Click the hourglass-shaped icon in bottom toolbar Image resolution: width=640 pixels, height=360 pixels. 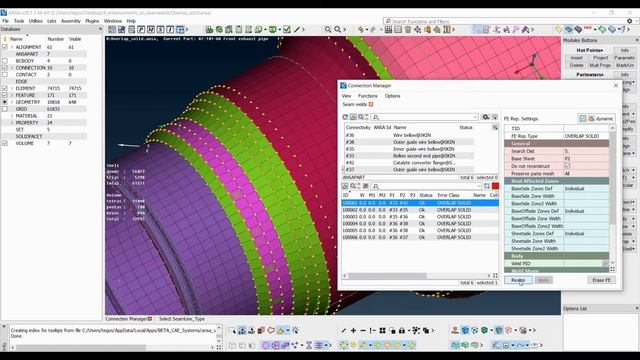pos(309,345)
